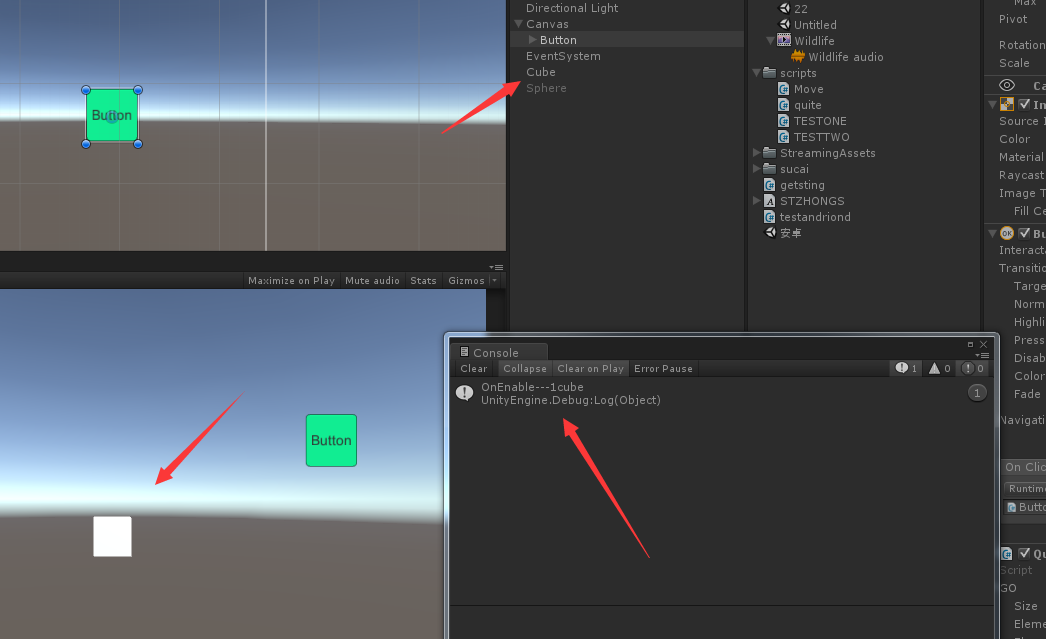Toggle Maximize on Play
This screenshot has width=1046, height=639.
pos(291,281)
